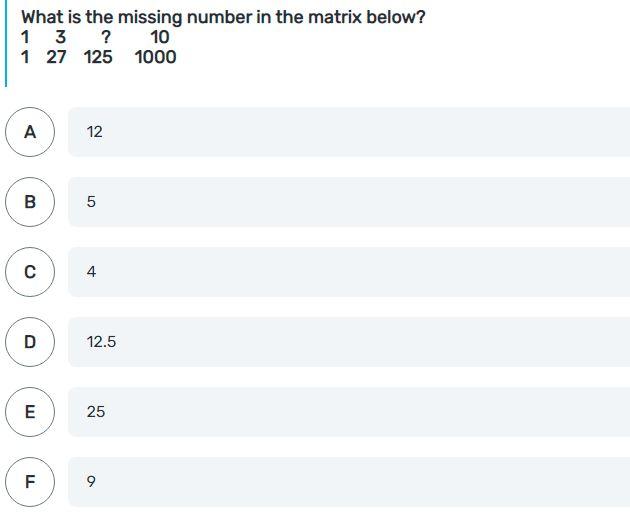
Task: Select the circle labeled D
Action: point(30,342)
